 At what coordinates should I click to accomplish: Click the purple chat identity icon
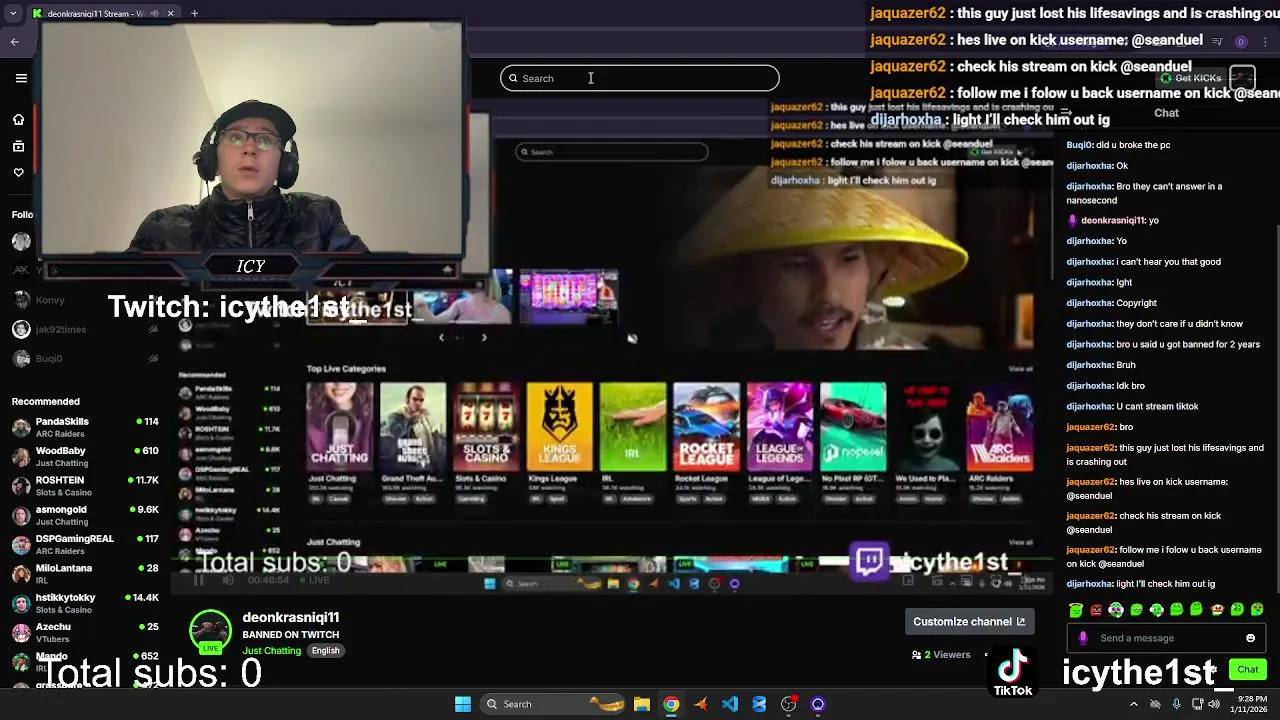(x=1083, y=638)
